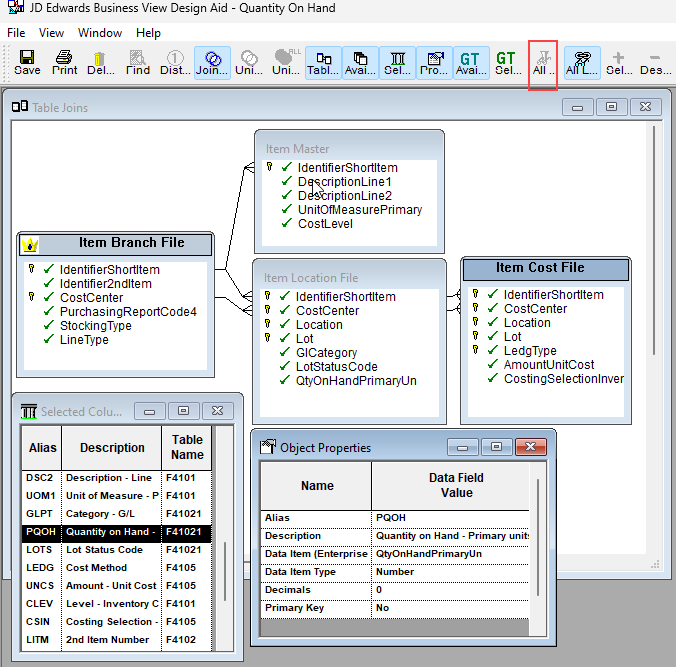Click the crown icon on Item Branch File
The image size is (676, 667).
(x=30, y=244)
